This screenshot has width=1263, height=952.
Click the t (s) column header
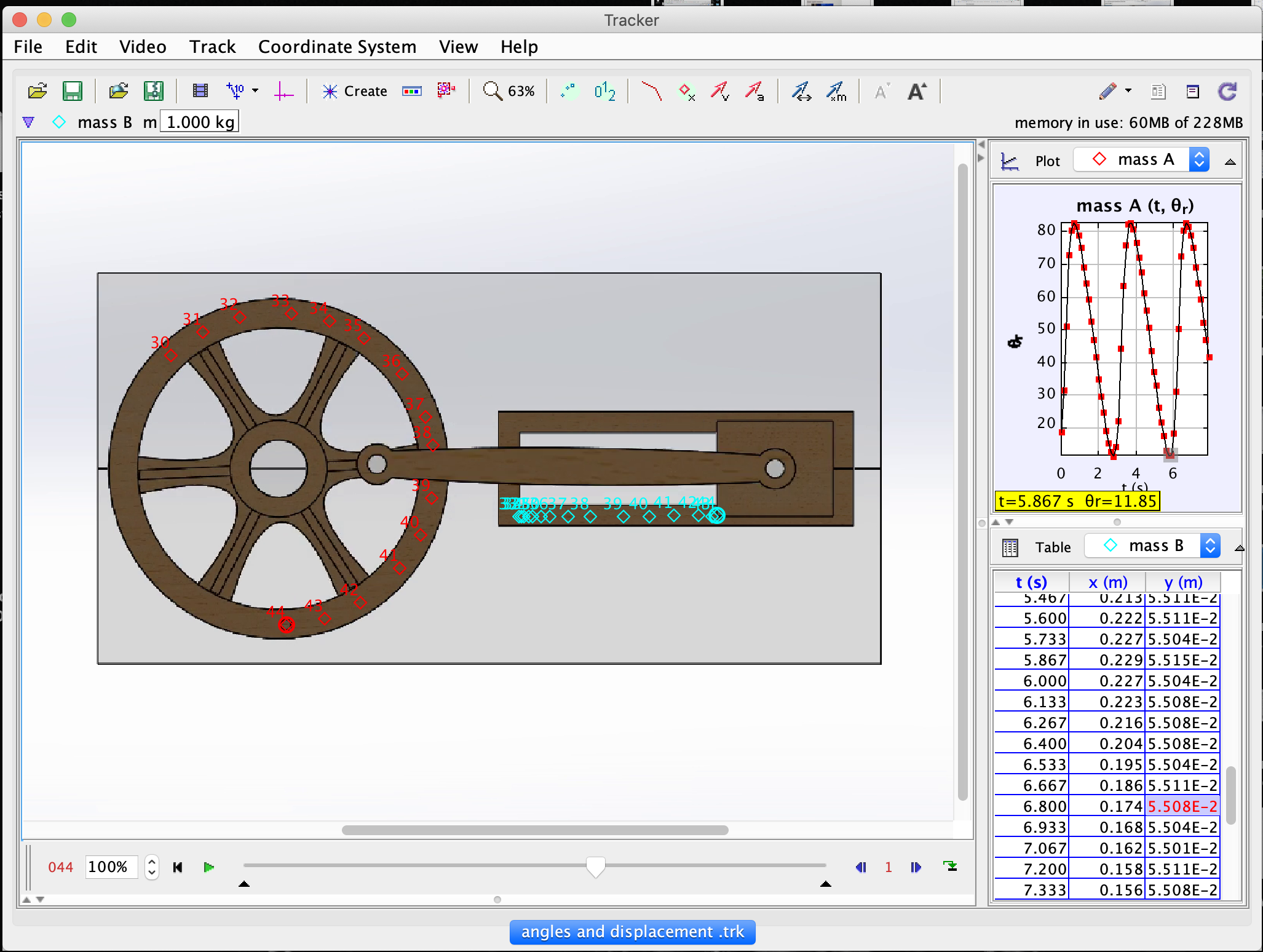(x=1031, y=582)
